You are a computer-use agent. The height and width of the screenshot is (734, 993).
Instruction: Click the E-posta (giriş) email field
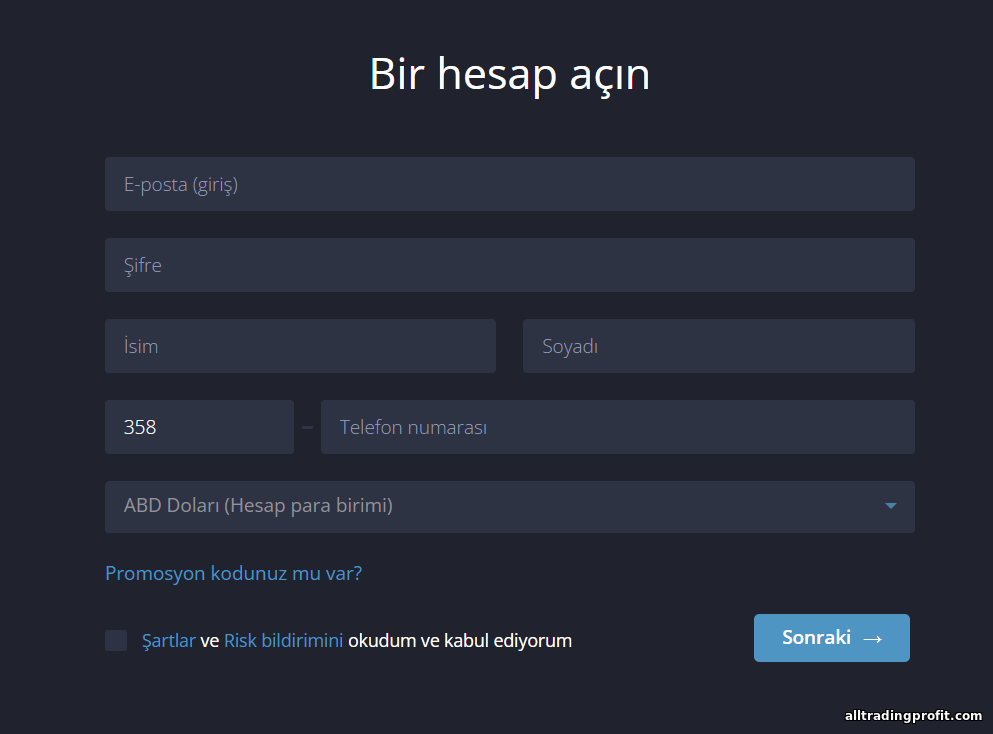(x=510, y=184)
